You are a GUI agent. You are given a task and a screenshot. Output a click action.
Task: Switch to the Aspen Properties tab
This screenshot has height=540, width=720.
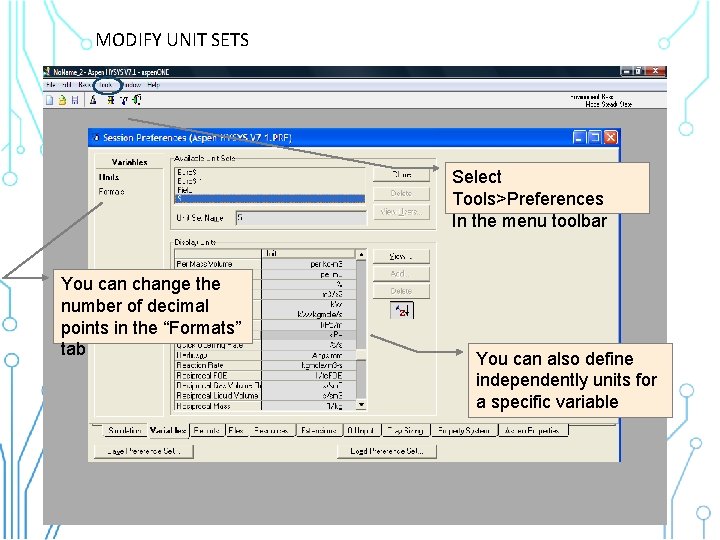coord(533,431)
